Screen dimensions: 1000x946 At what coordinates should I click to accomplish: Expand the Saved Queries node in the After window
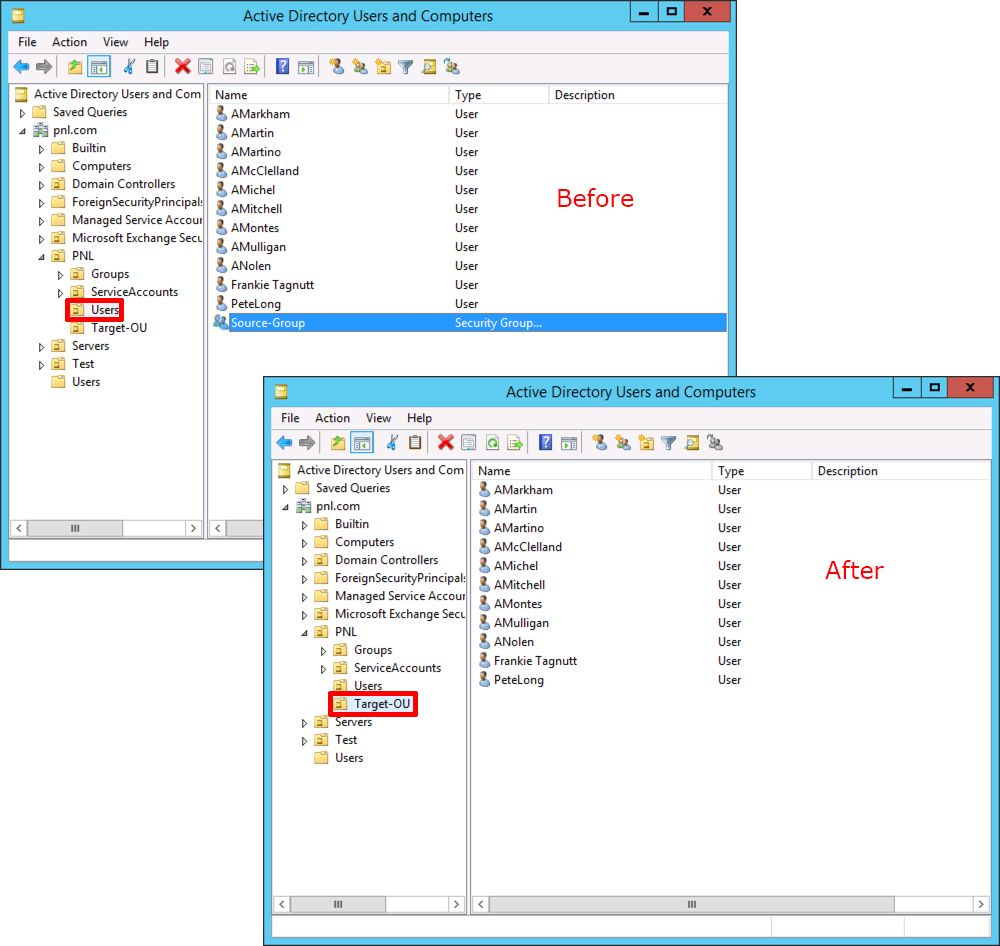point(286,489)
